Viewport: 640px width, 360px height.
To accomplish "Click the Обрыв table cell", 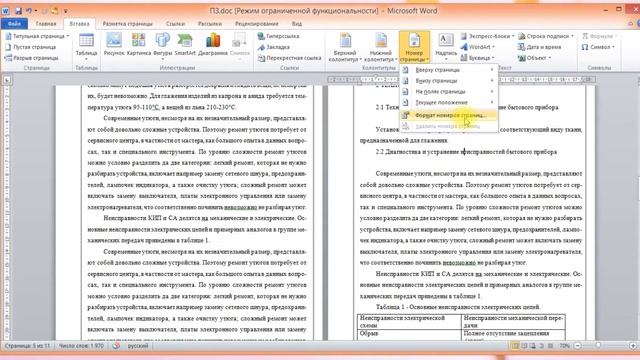I will pyautogui.click(x=409, y=334).
